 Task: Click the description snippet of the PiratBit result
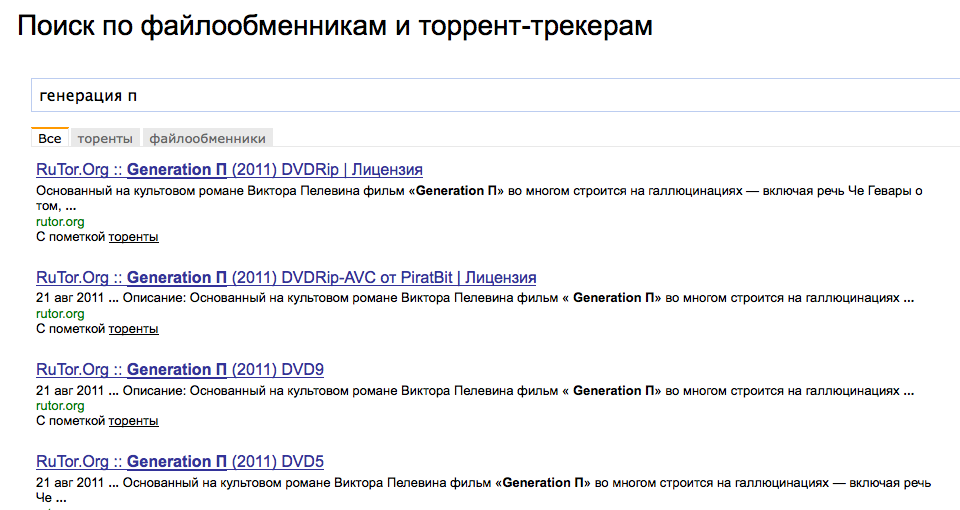pos(475,298)
